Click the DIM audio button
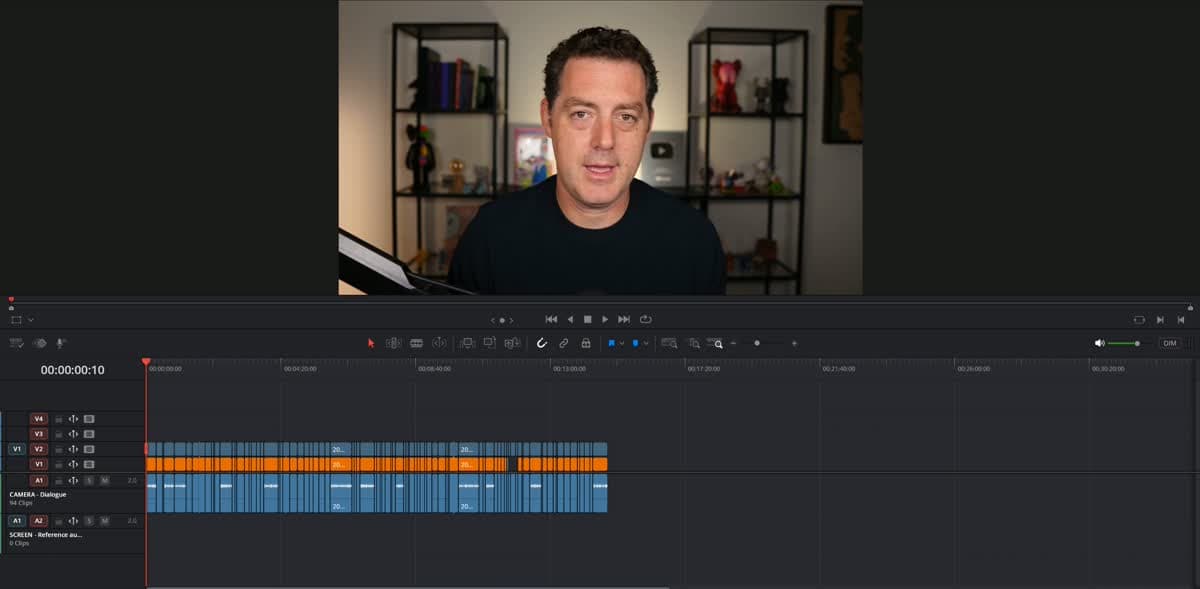The height and width of the screenshot is (589, 1200). [1170, 343]
